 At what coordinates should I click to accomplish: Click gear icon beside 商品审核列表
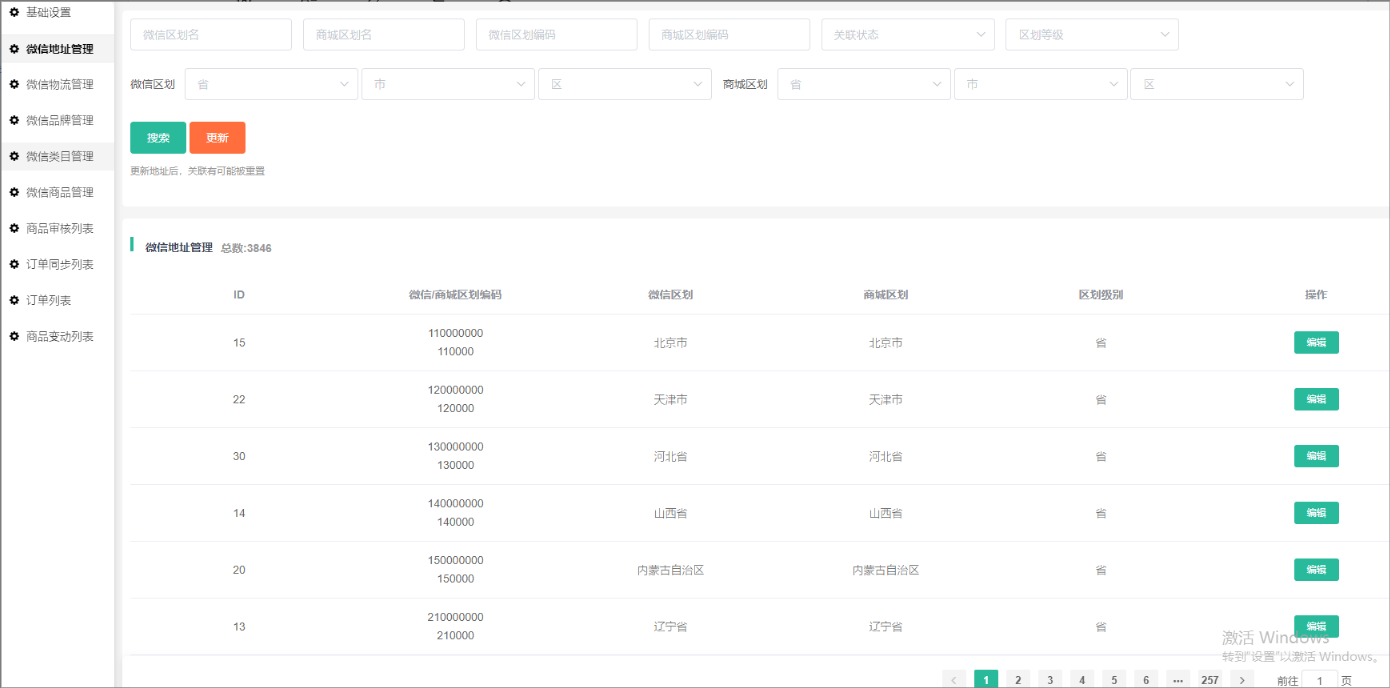[x=14, y=228]
